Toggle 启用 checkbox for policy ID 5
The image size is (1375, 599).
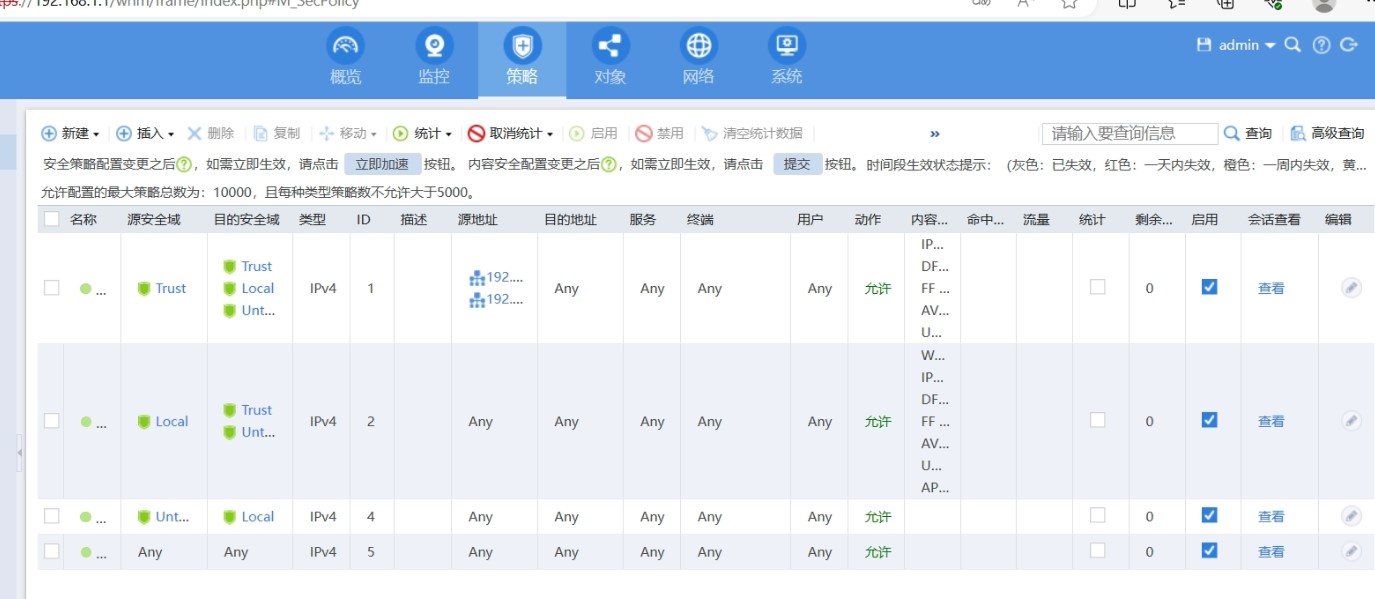1209,550
